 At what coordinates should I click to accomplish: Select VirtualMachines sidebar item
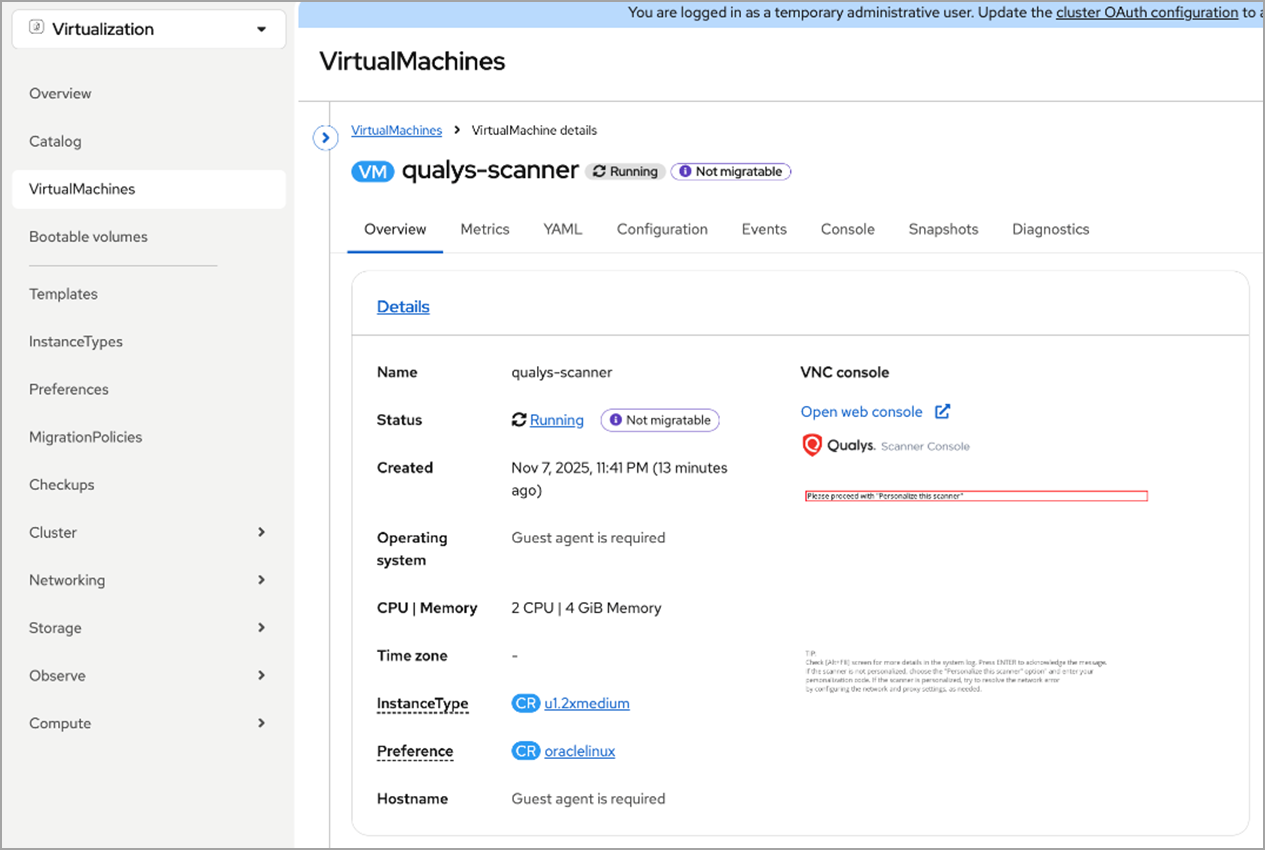click(x=149, y=189)
